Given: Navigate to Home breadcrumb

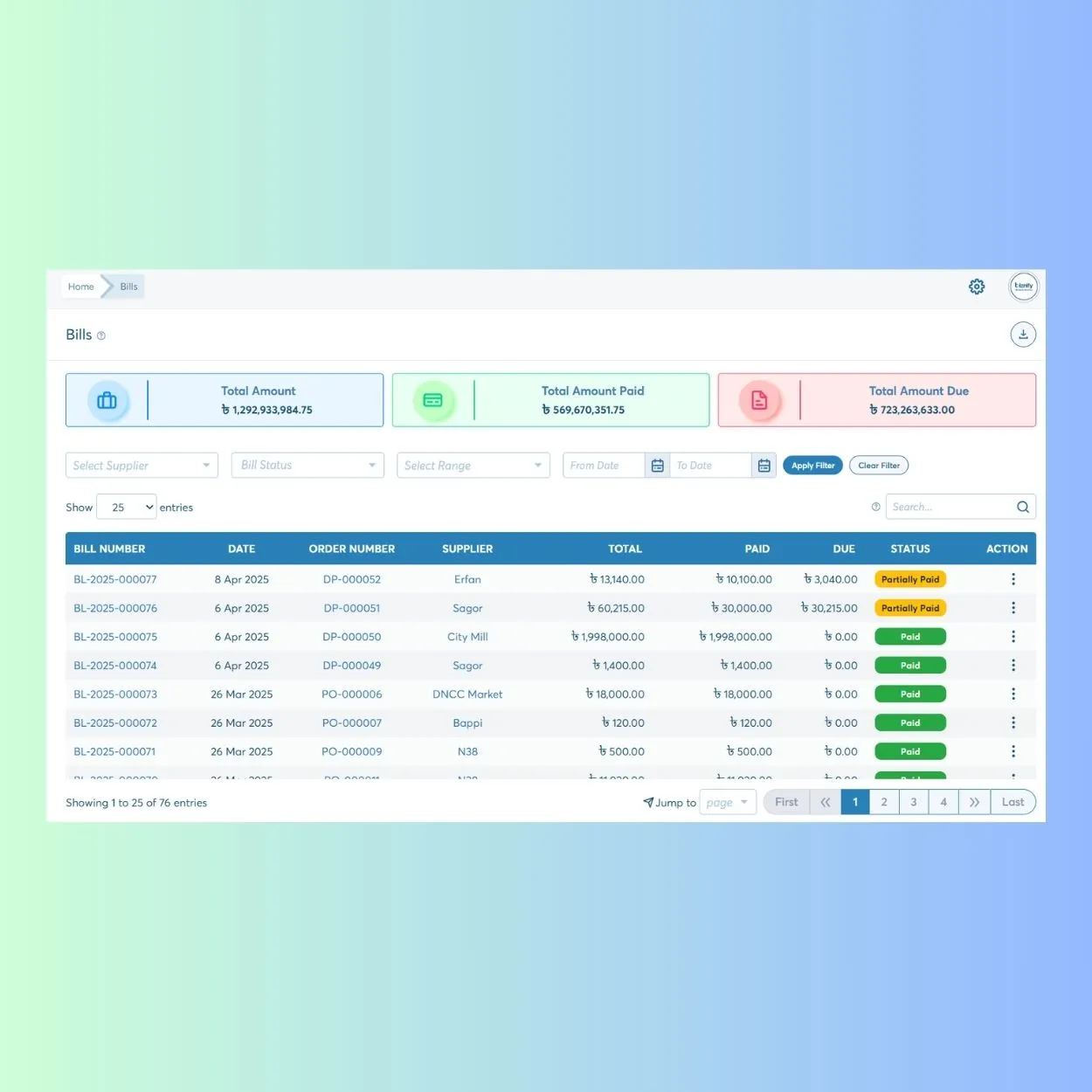Looking at the screenshot, I should 80,286.
